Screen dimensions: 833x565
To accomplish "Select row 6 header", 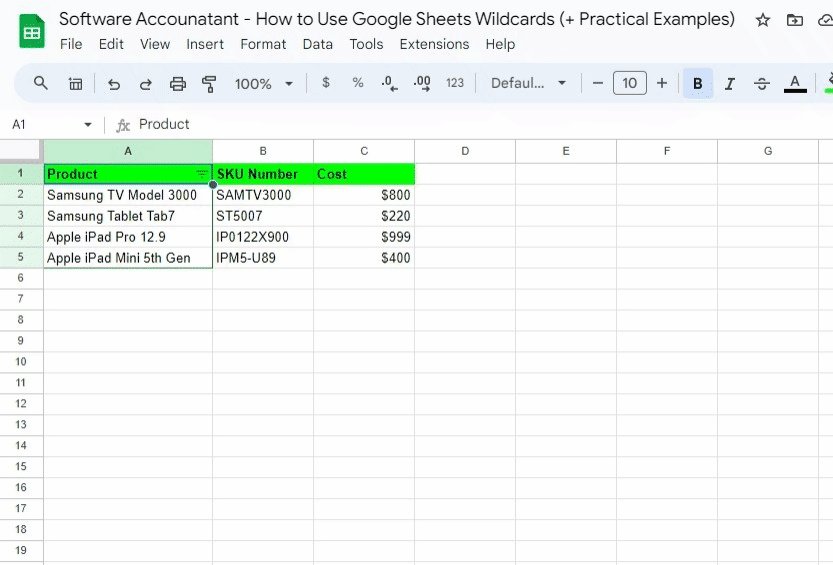I will [x=21, y=278].
